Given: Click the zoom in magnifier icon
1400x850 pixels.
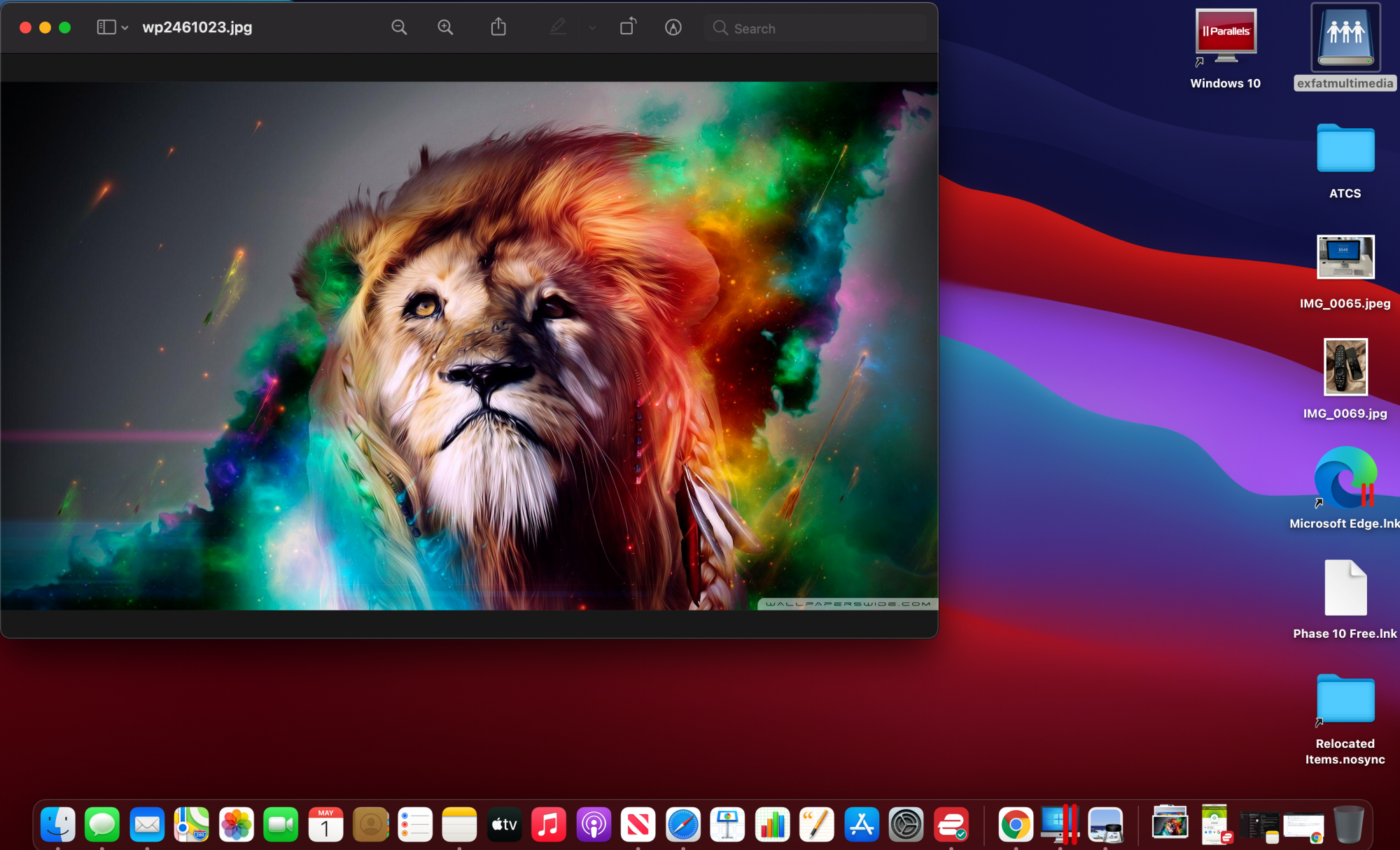Looking at the screenshot, I should coord(445,27).
